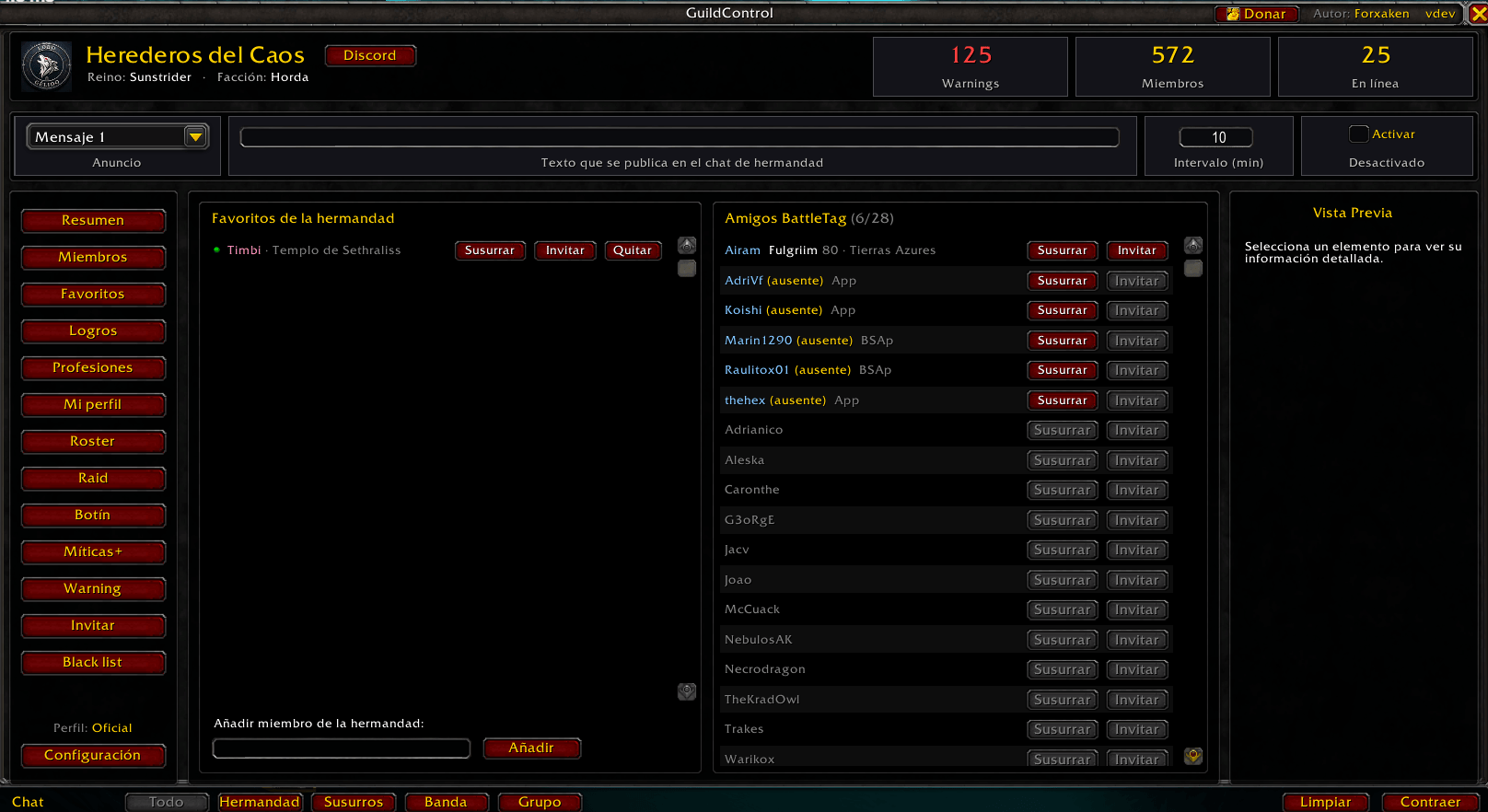Select the Susurros chat tab
The image size is (1488, 812).
coord(354,802)
